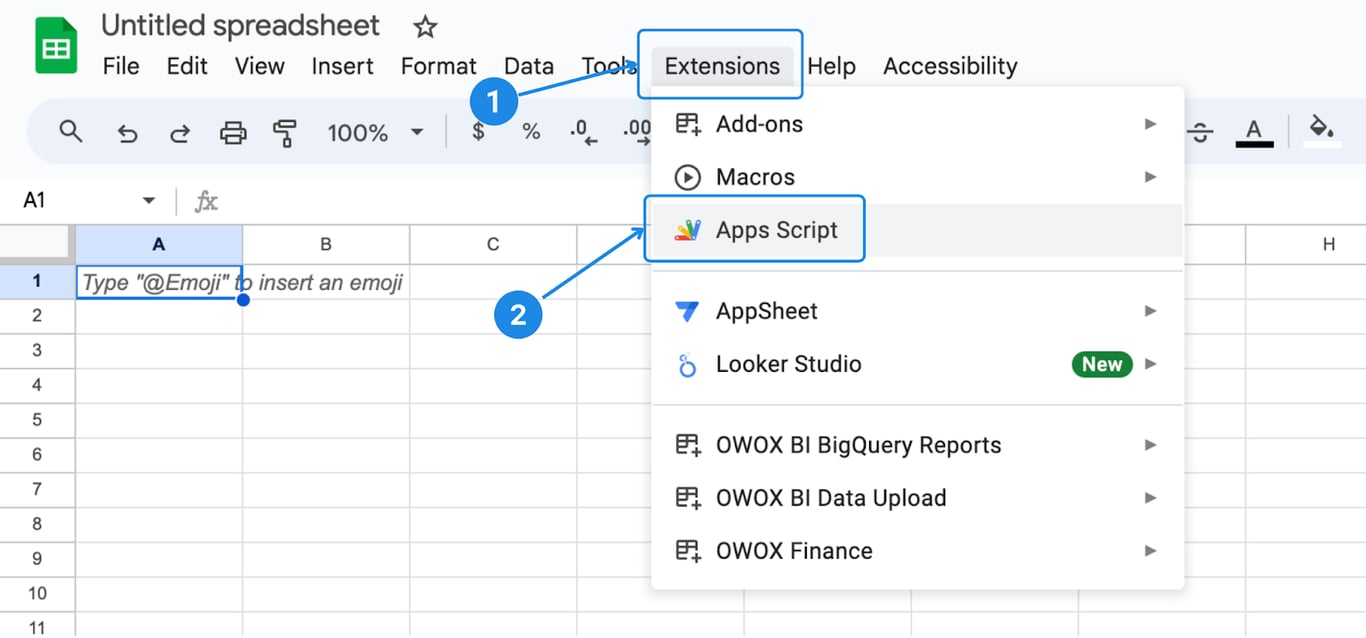Format as percent

pyautogui.click(x=531, y=132)
